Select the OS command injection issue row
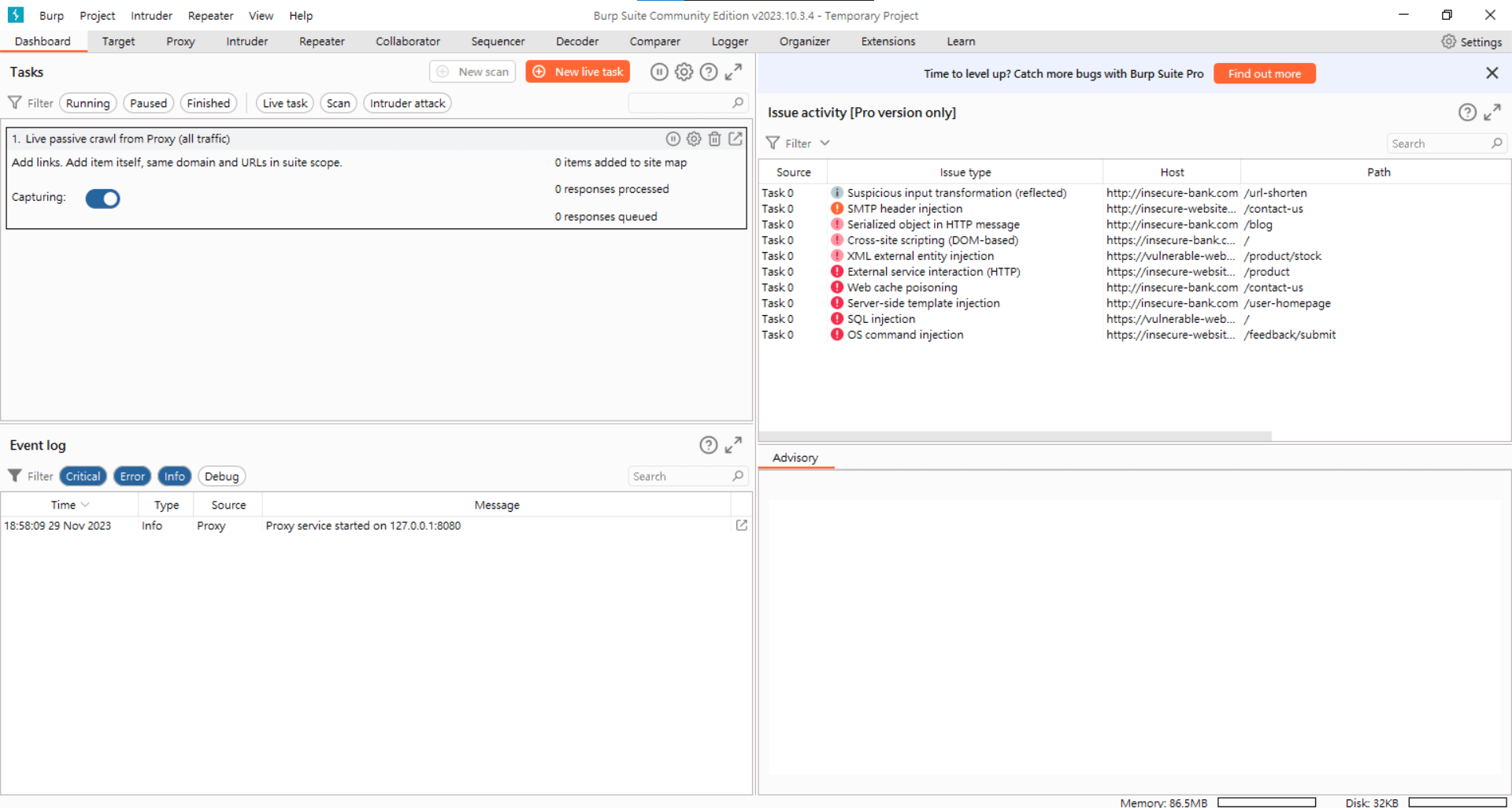1512x808 pixels. pos(1134,335)
